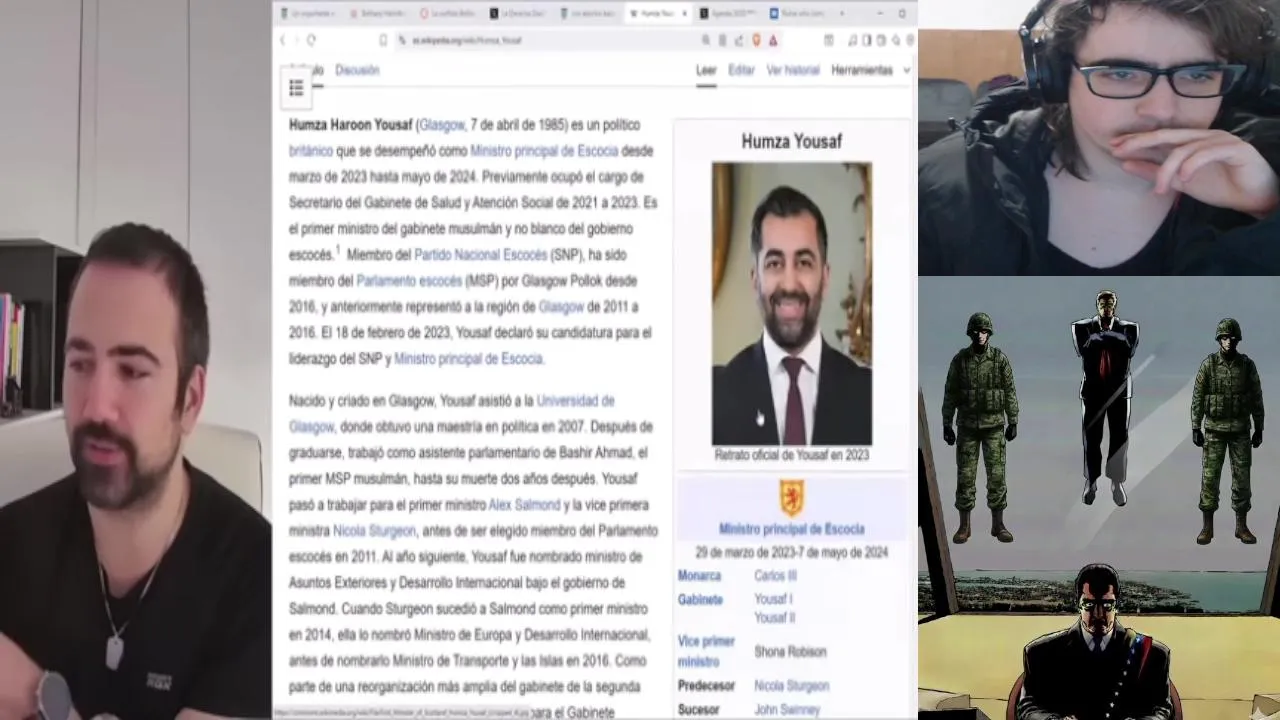Switch to the Bethany Hamilton browser tab

[x=378, y=13]
